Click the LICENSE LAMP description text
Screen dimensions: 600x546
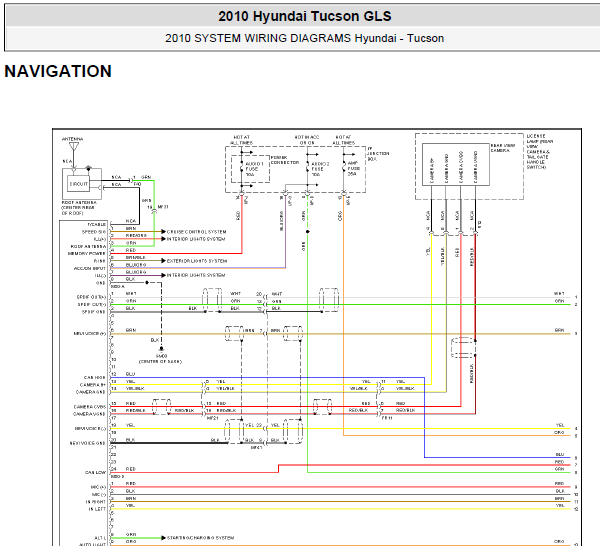(x=540, y=152)
